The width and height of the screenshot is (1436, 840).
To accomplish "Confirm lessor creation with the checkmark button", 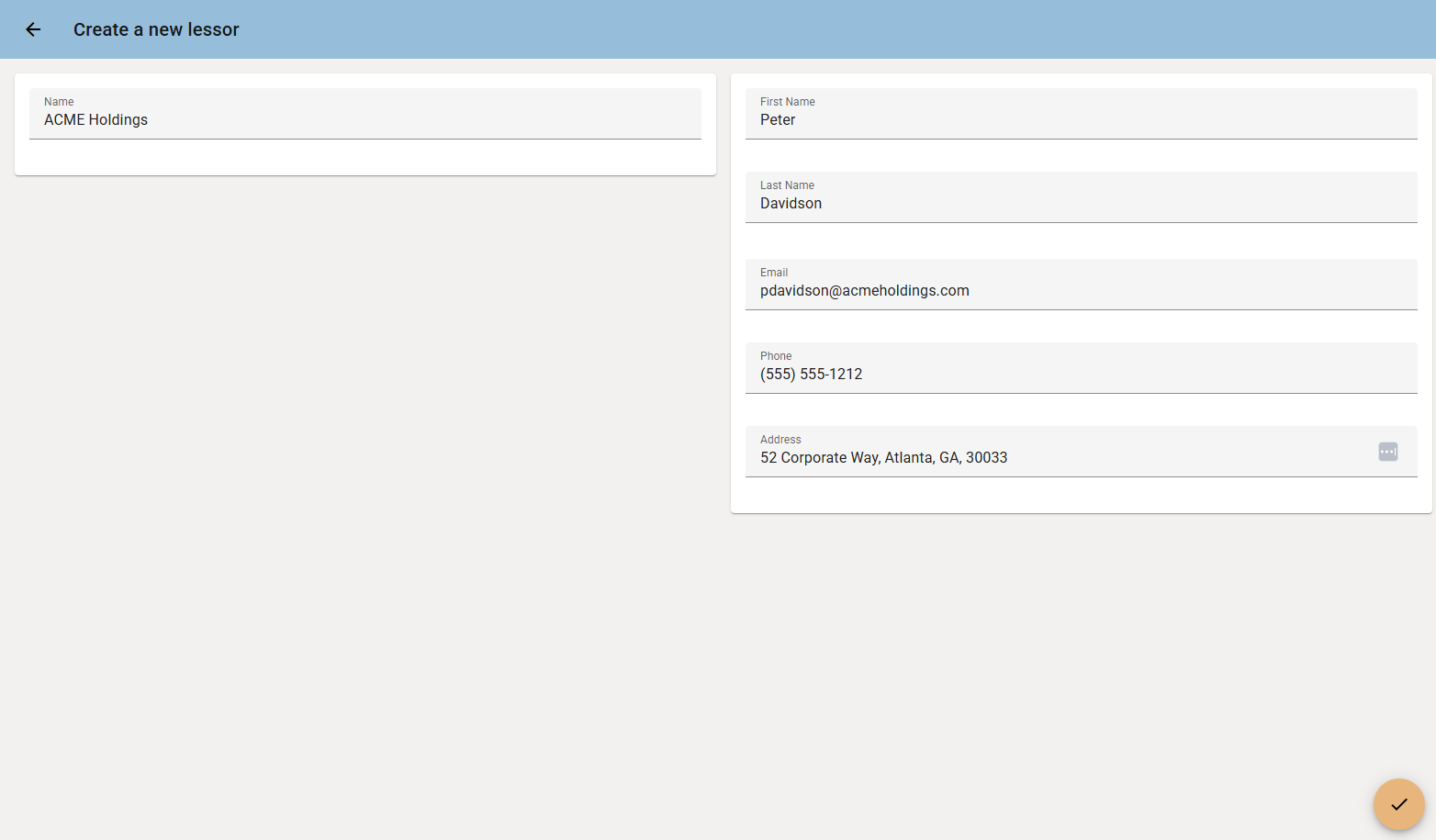I will [1398, 804].
